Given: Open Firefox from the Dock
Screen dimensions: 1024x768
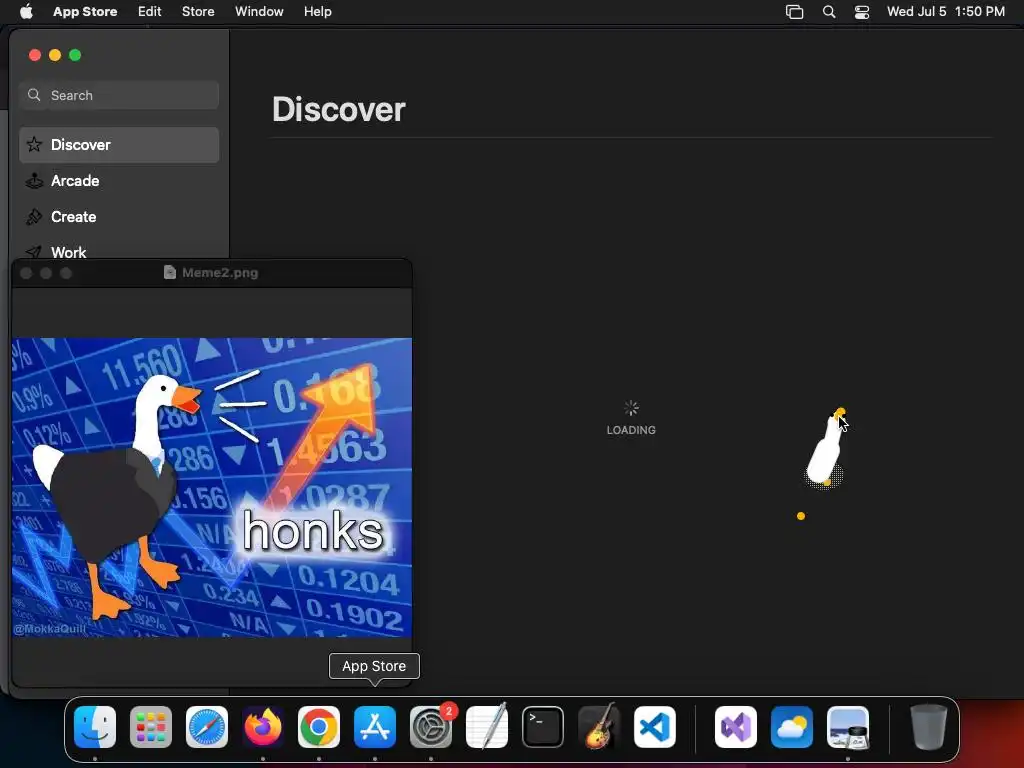Looking at the screenshot, I should click(x=263, y=727).
